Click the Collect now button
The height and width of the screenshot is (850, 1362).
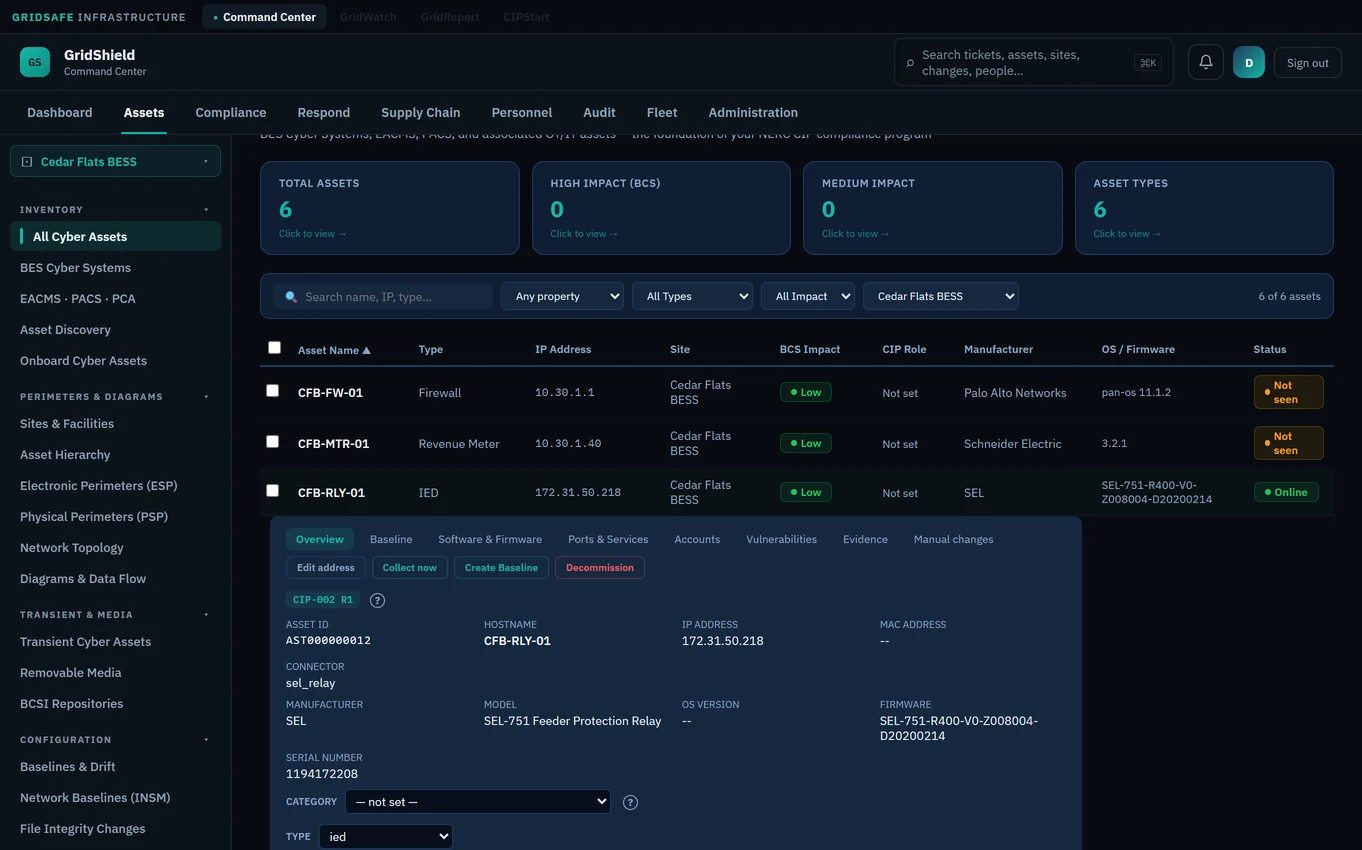tap(410, 568)
